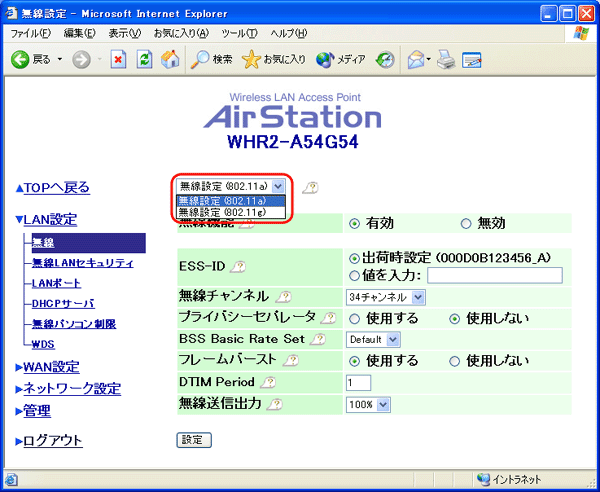The width and height of the screenshot is (600, 492).
Task: Click the Stop loading icon
Action: pos(118,60)
